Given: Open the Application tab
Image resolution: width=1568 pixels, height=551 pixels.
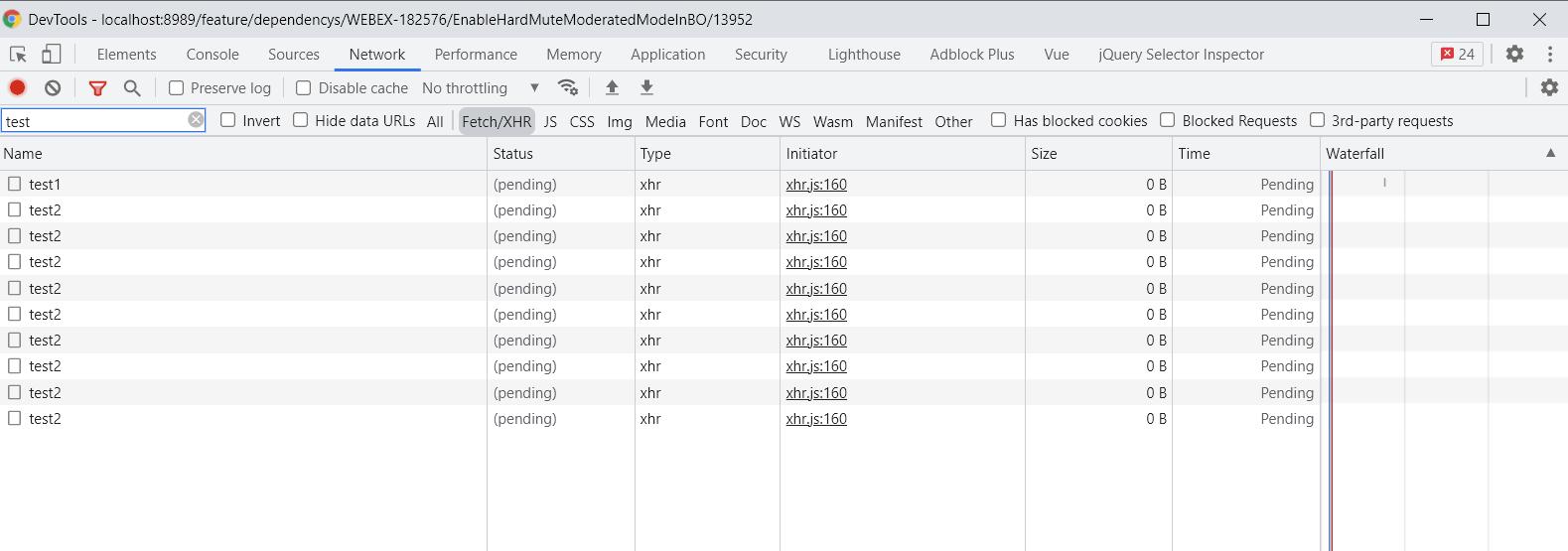Looking at the screenshot, I should pos(667,55).
